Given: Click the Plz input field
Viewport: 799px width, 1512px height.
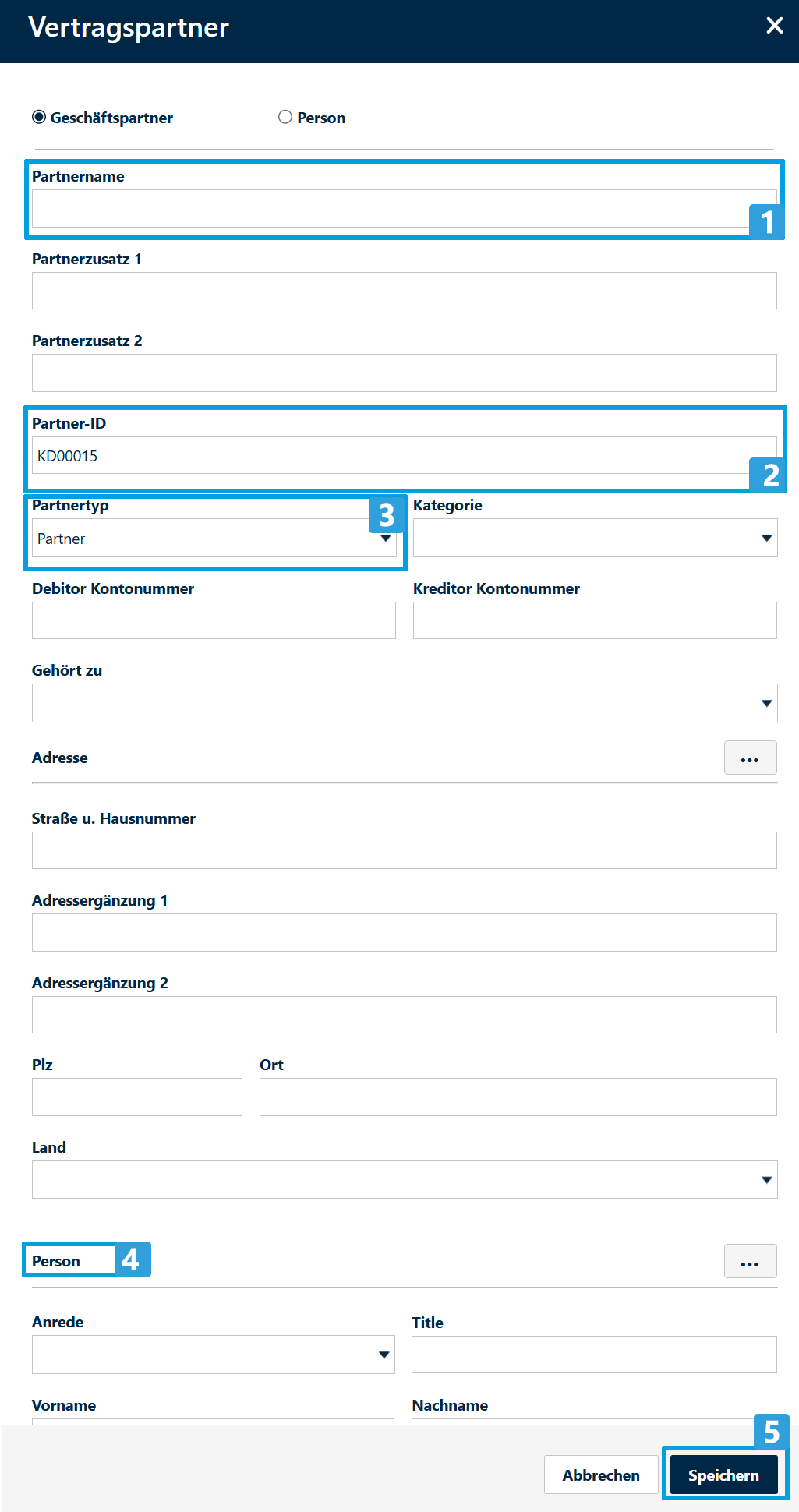Looking at the screenshot, I should (x=136, y=1097).
